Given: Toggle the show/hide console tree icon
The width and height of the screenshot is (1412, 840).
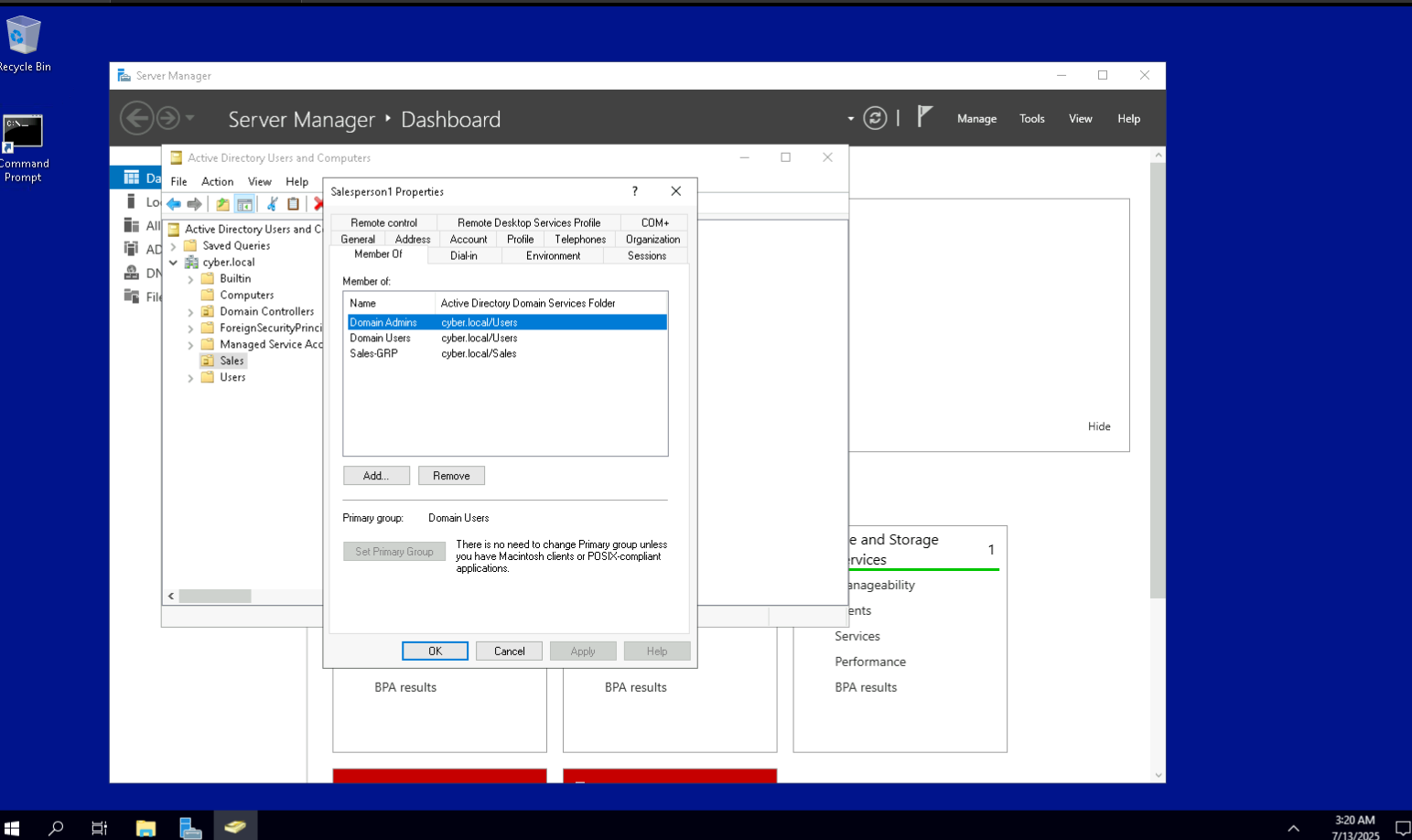Looking at the screenshot, I should coord(244,204).
